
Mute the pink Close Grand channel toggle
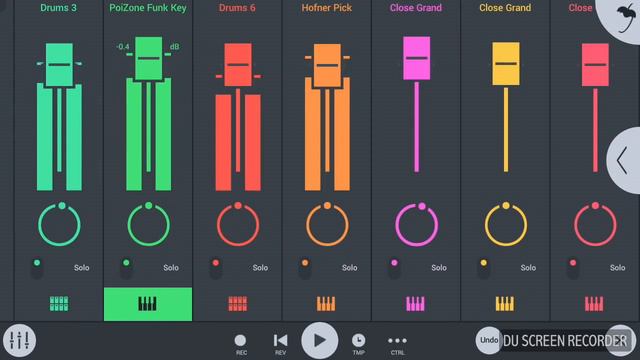[x=394, y=268]
